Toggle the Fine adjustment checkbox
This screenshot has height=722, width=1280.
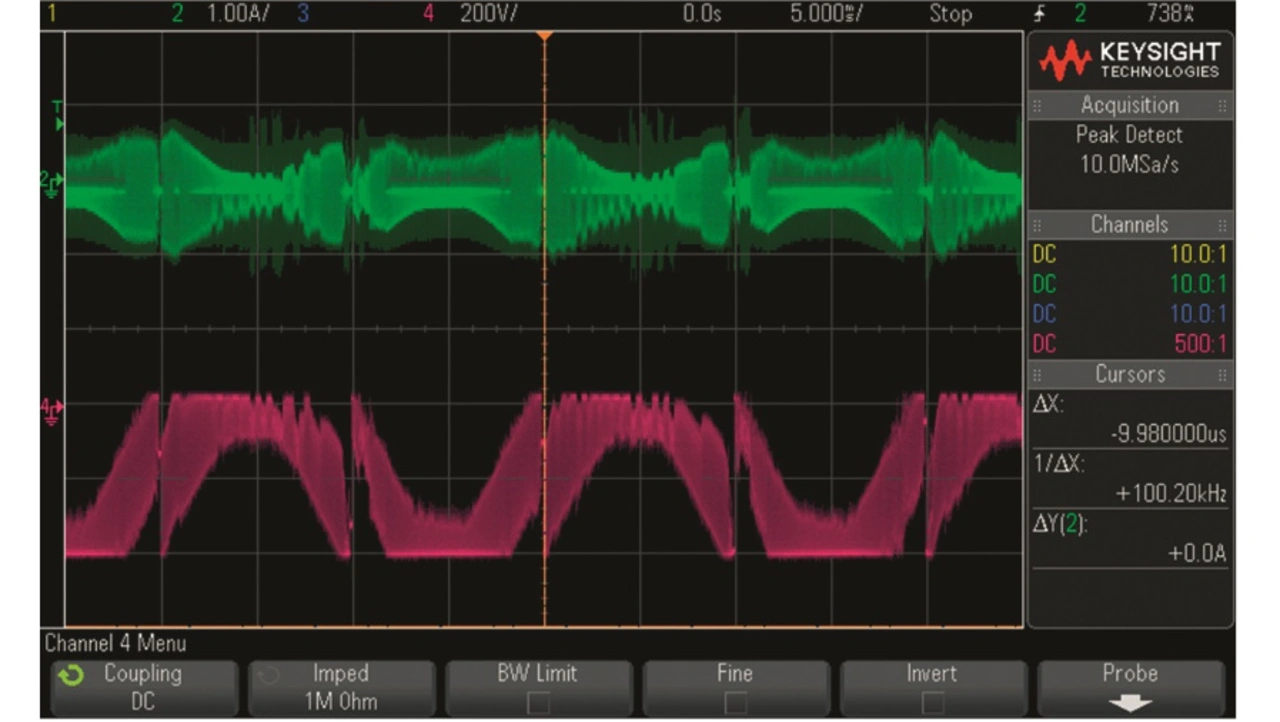point(735,702)
